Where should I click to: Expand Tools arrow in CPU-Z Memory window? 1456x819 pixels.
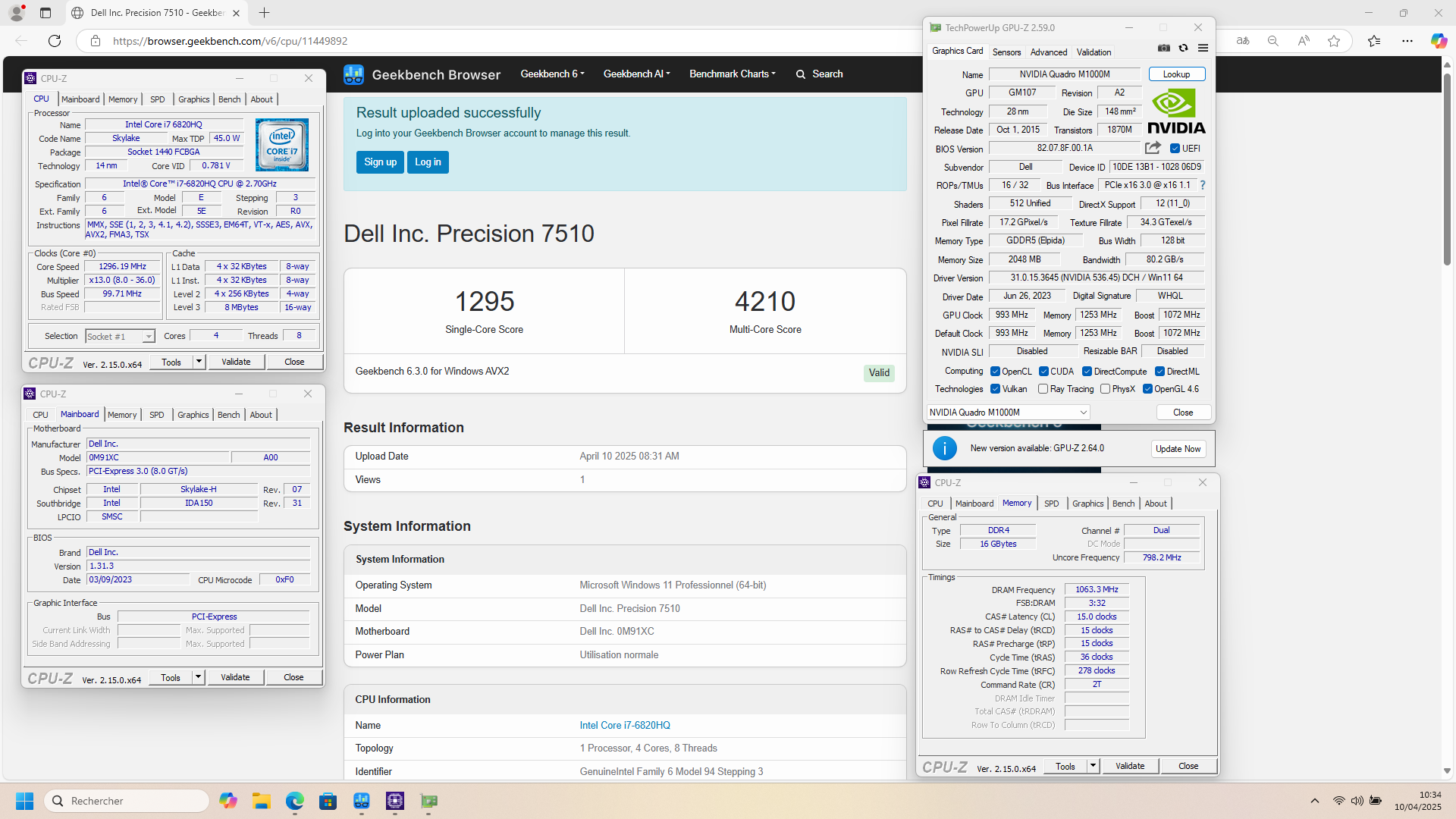click(1093, 766)
